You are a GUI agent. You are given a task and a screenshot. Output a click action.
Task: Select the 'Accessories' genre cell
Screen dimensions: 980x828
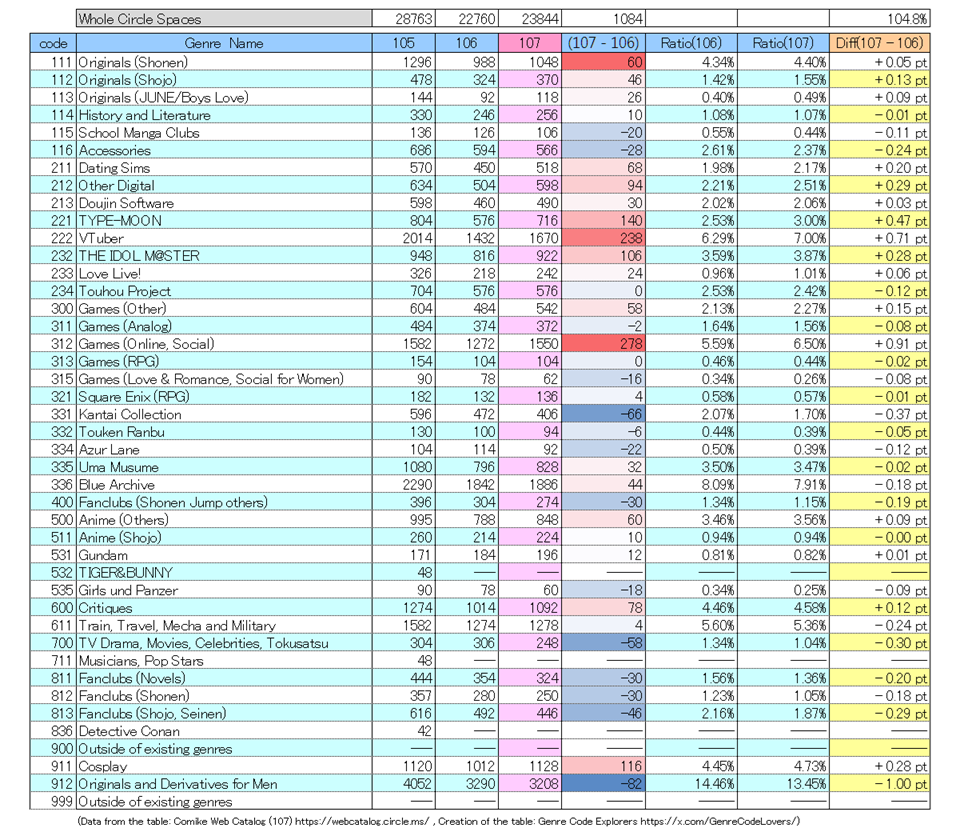tap(224, 150)
